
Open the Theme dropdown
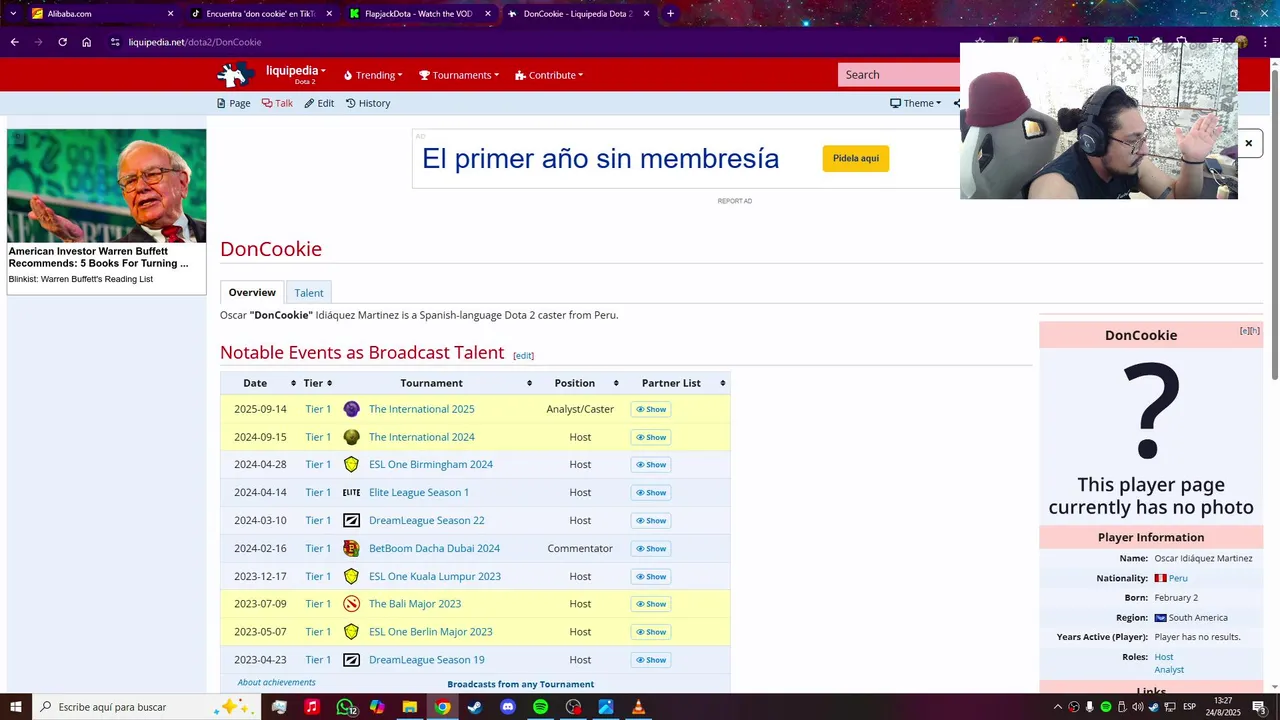[x=915, y=103]
